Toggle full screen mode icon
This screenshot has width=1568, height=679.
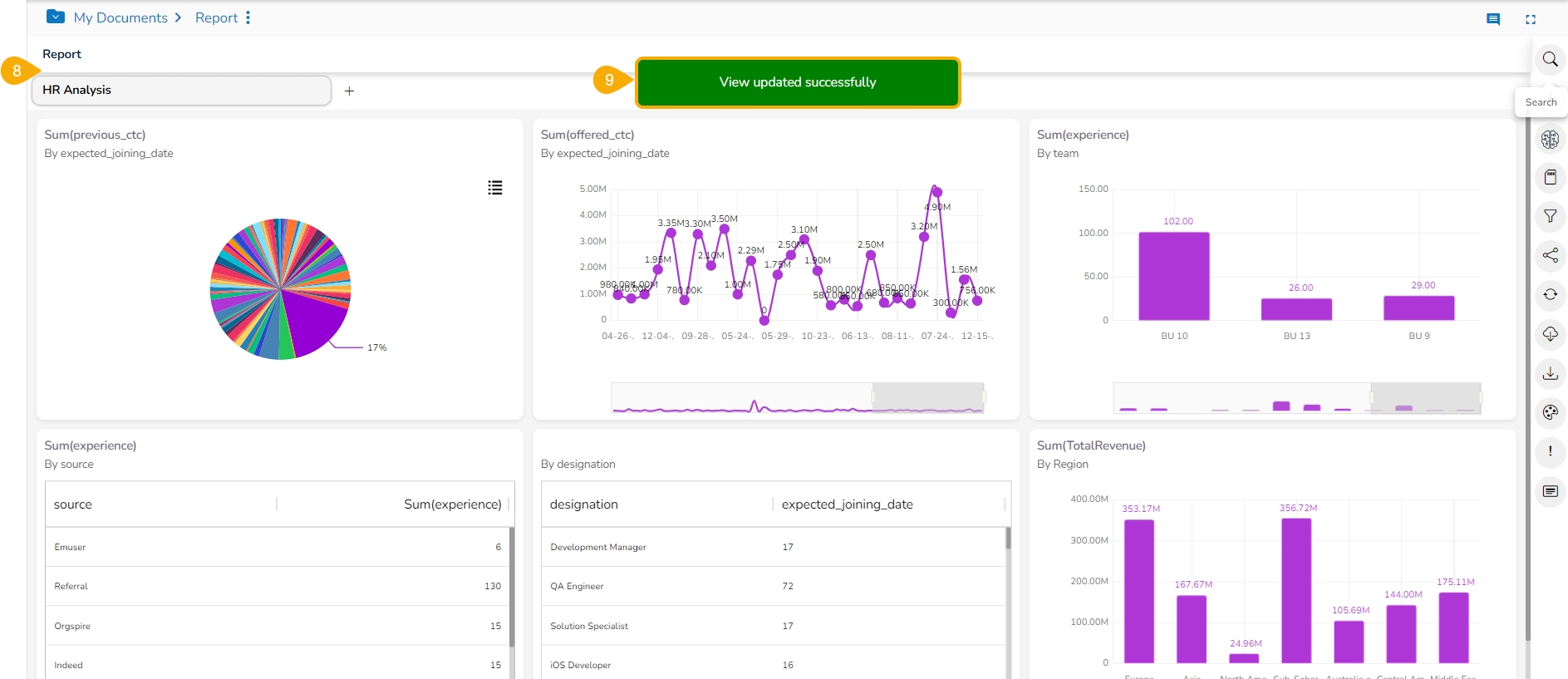point(1530,19)
